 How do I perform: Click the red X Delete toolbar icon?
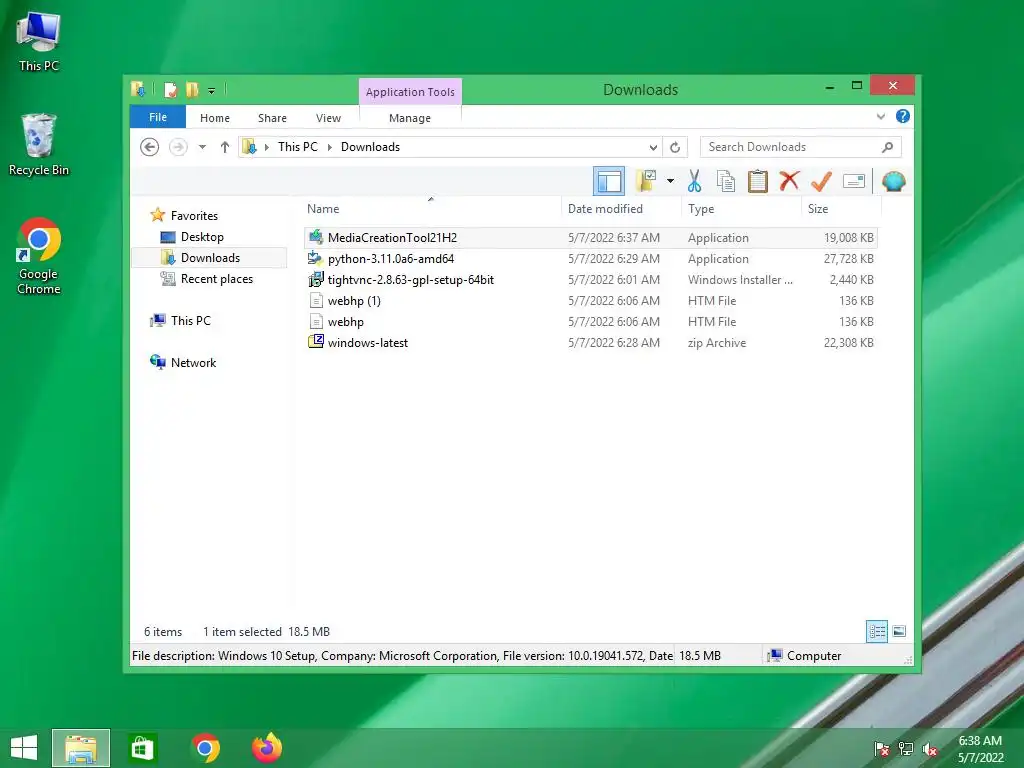click(x=789, y=180)
